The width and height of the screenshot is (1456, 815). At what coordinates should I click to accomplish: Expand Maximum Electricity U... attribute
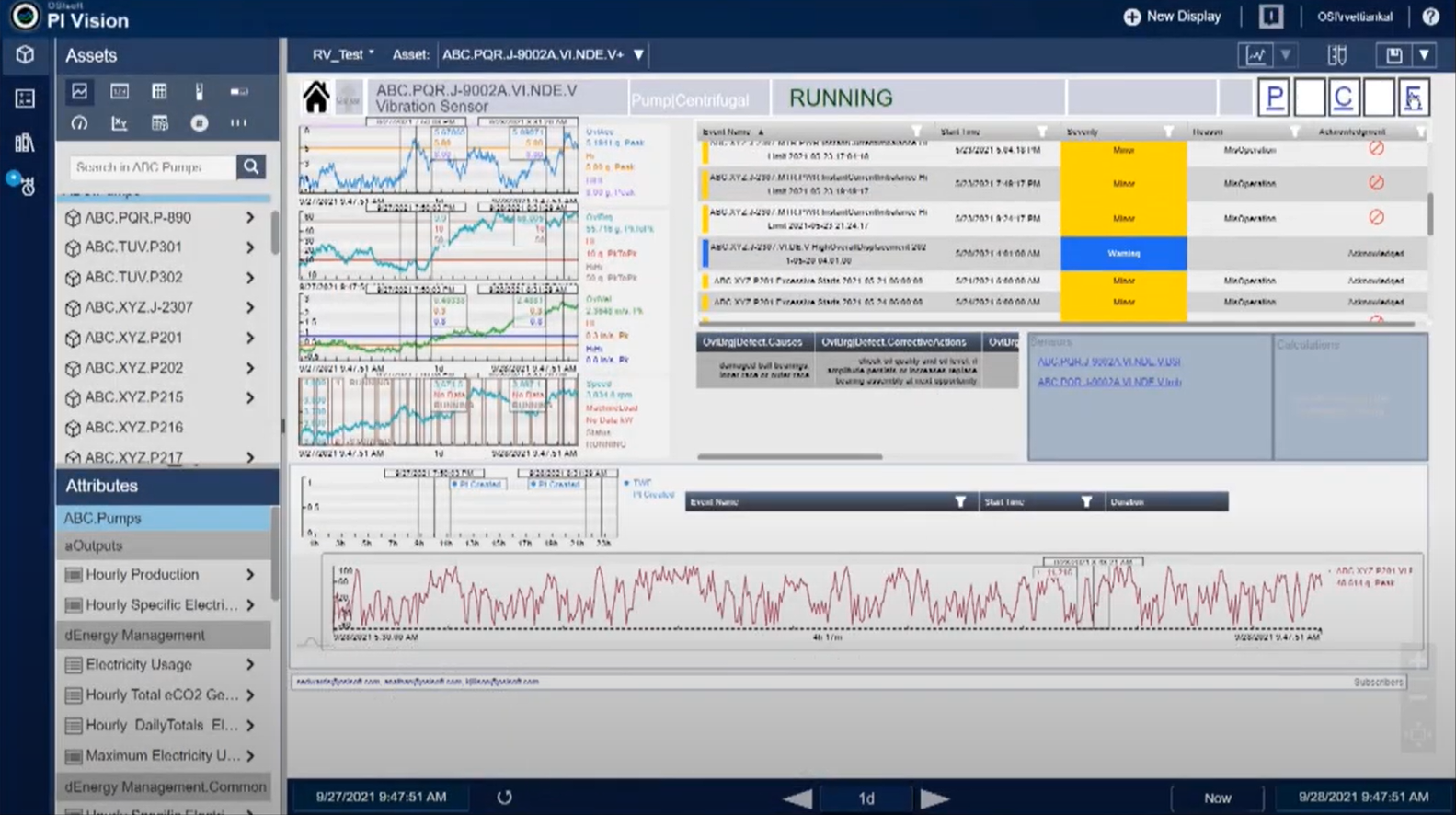click(x=250, y=755)
